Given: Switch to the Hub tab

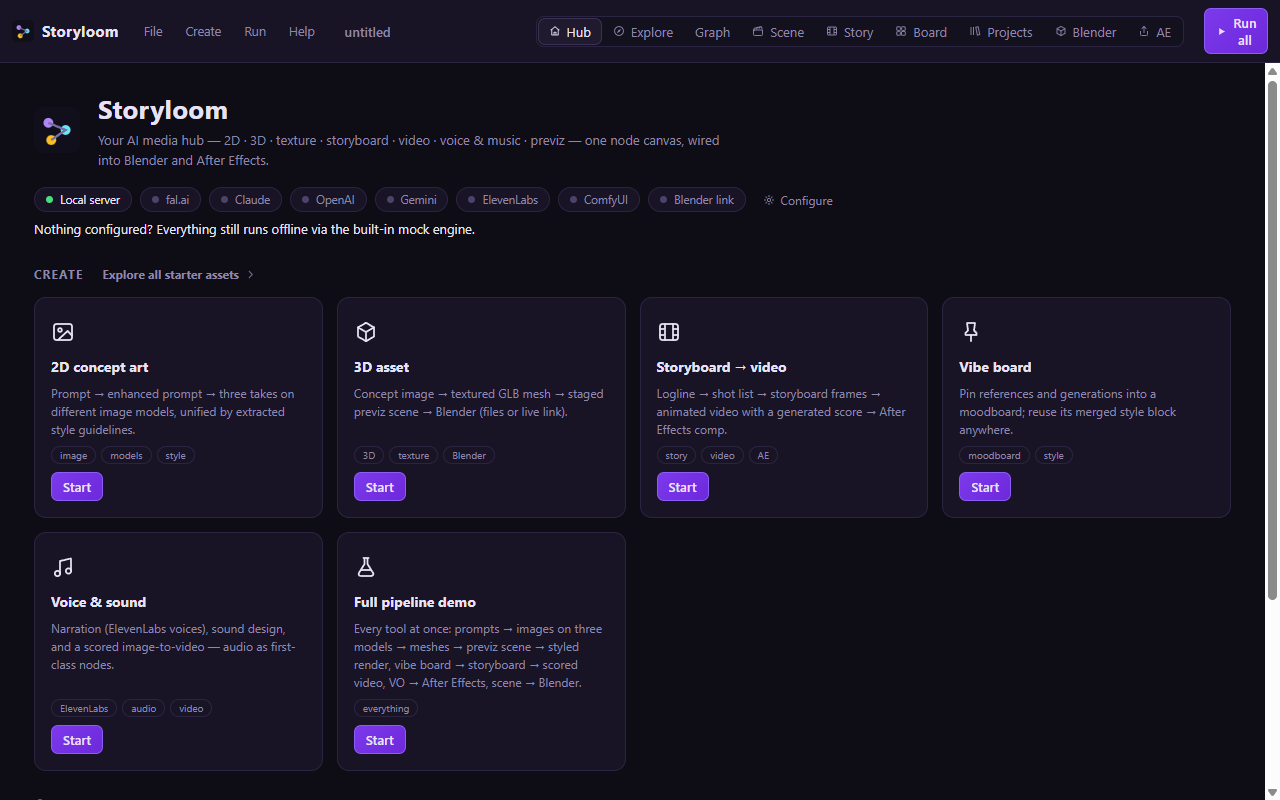Looking at the screenshot, I should click(x=570, y=32).
